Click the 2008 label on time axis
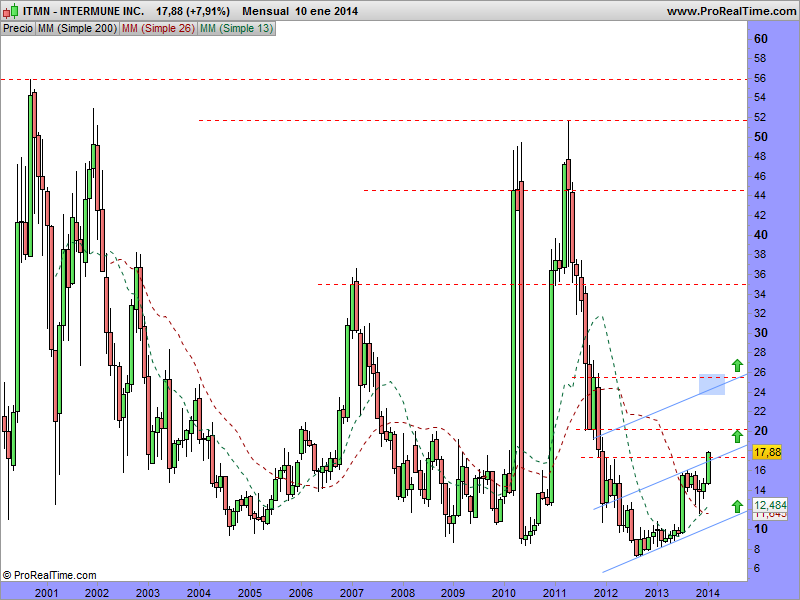 403,593
